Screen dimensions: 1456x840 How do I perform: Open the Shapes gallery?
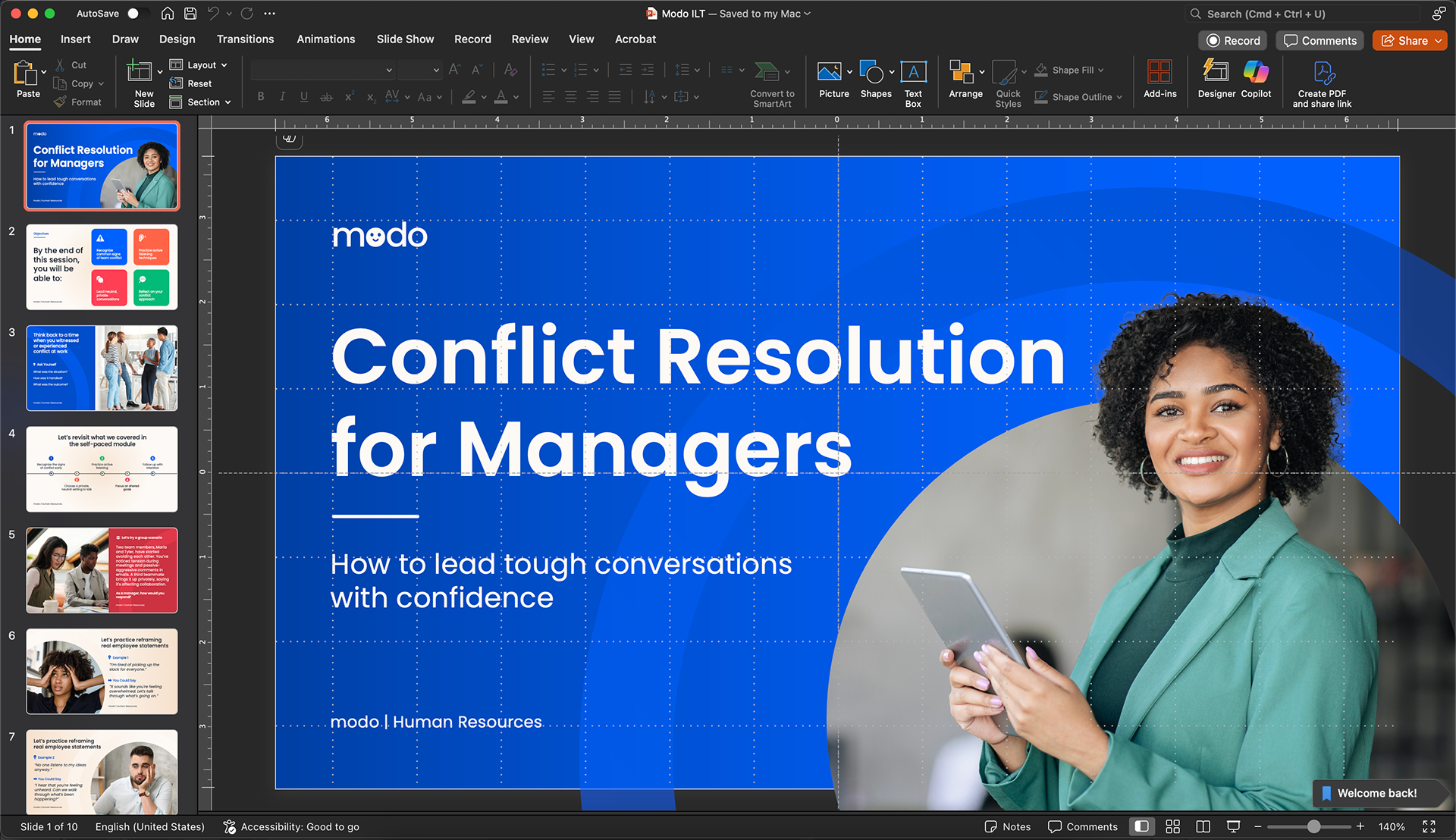[876, 80]
